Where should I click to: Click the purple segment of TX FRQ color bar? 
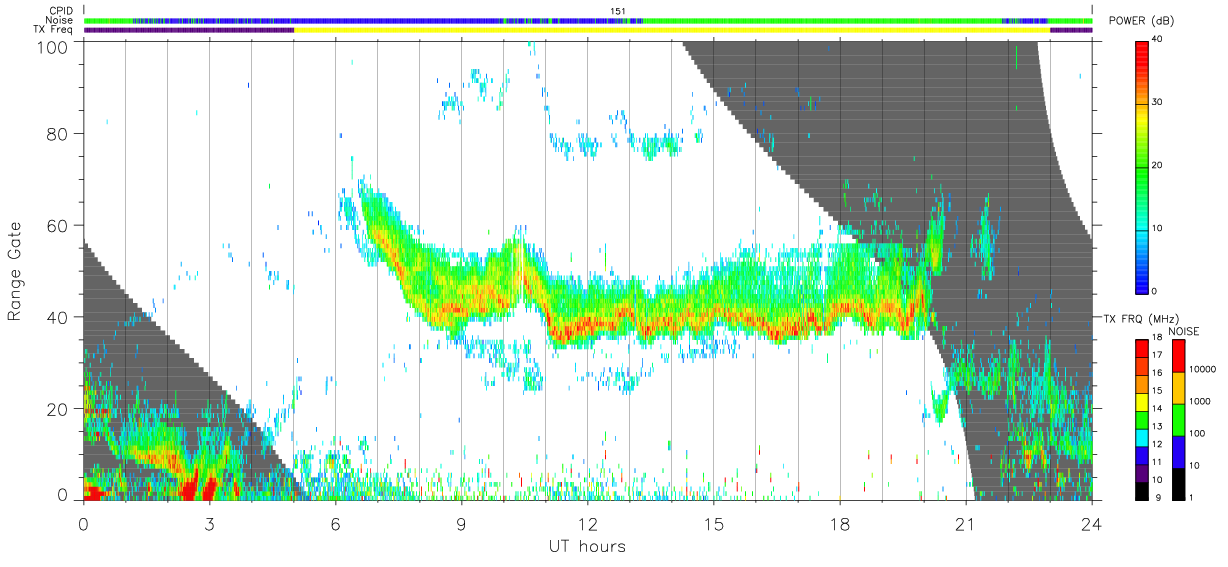(x=1144, y=473)
